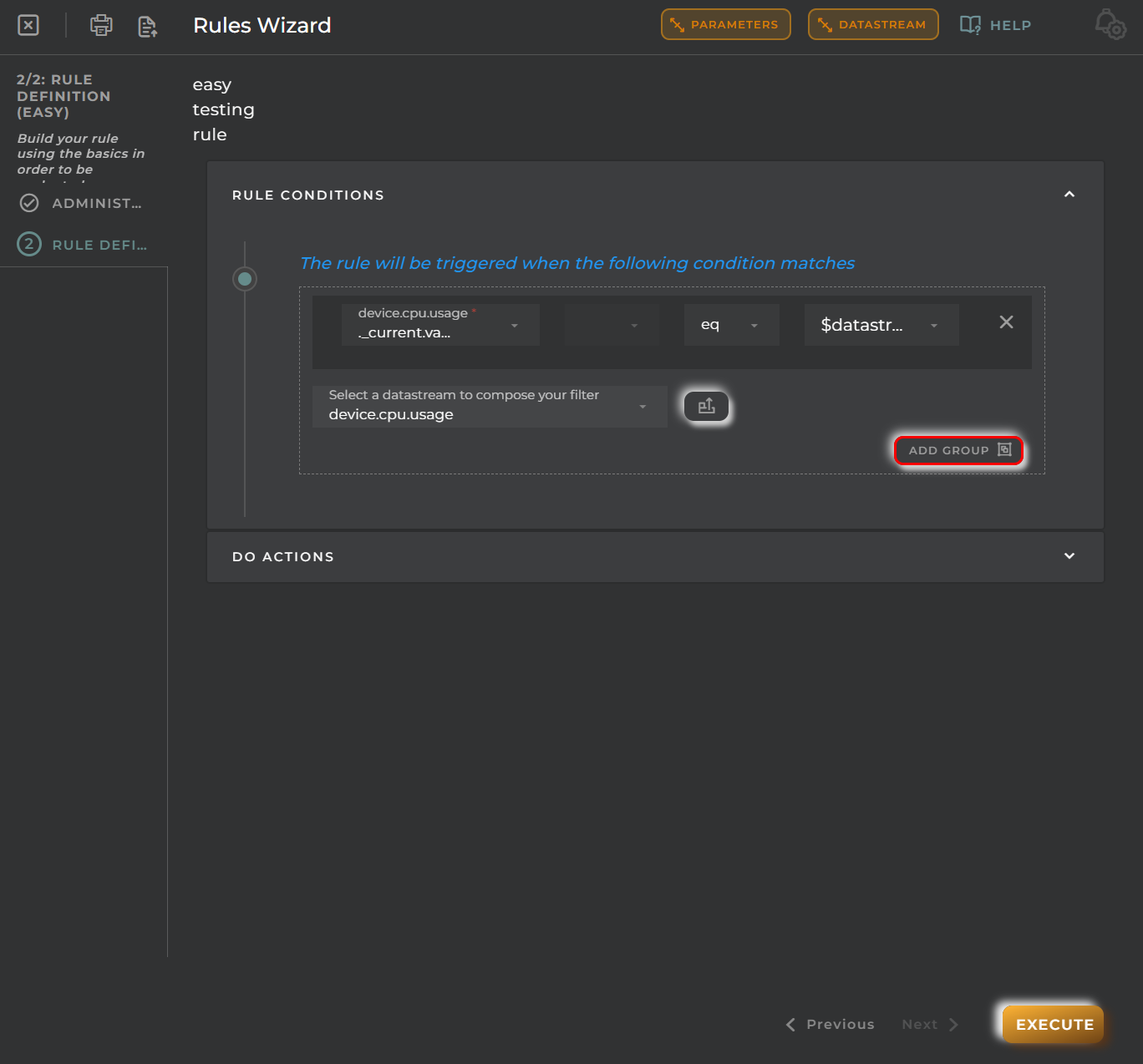Open the empty dropdown next to the field selector
Image resolution: width=1143 pixels, height=1064 pixels.
(612, 325)
